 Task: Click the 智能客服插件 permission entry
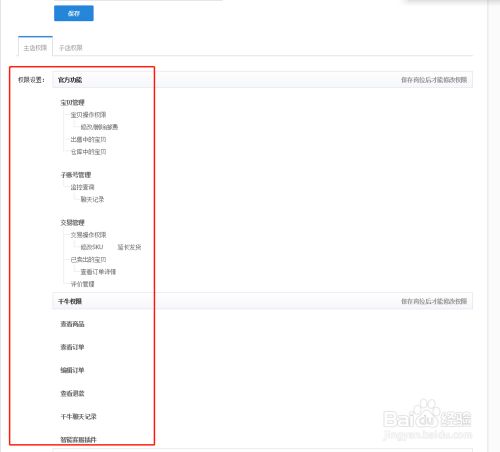78,440
